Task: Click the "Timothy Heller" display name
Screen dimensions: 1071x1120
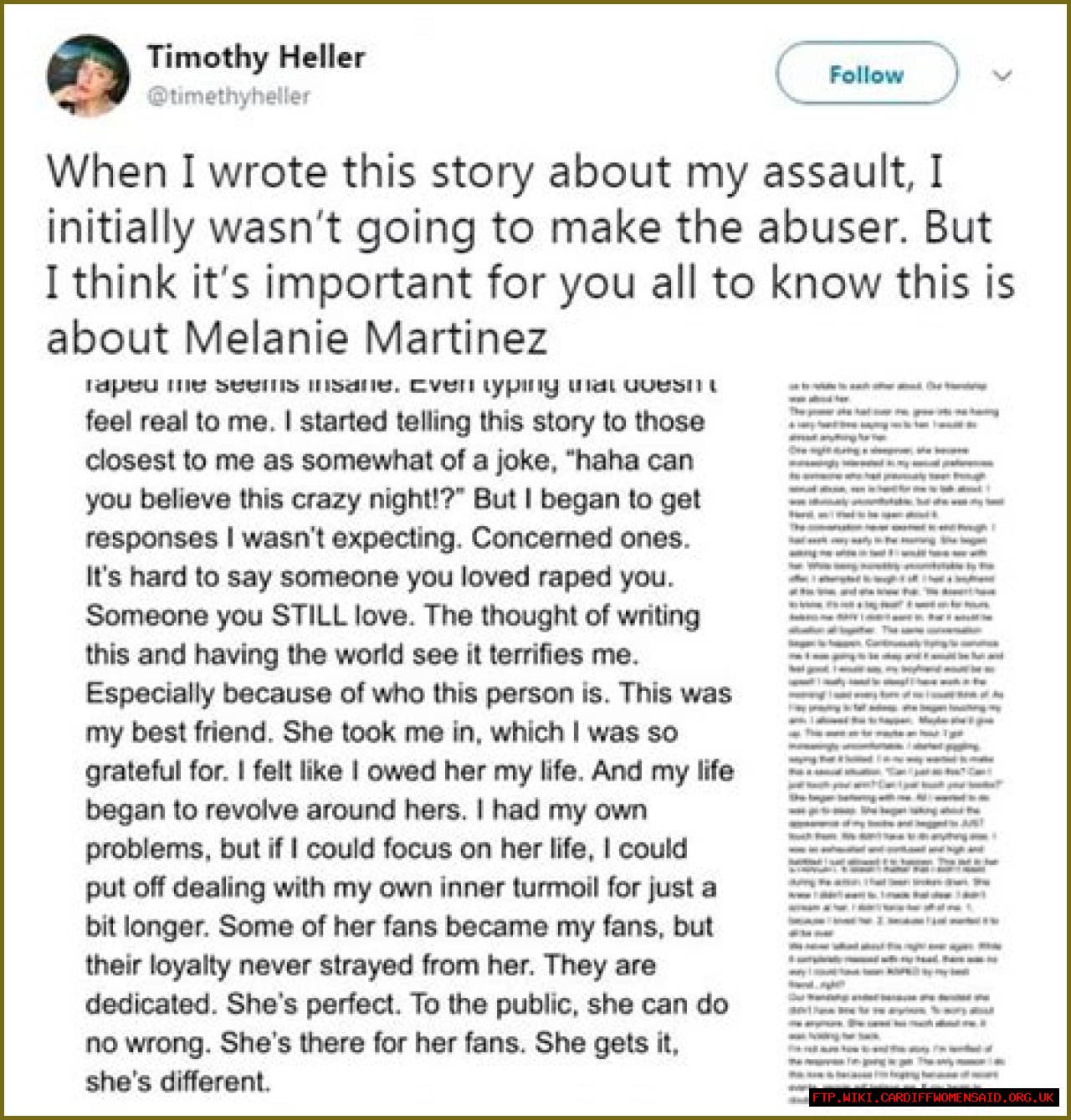Action: pos(255,57)
